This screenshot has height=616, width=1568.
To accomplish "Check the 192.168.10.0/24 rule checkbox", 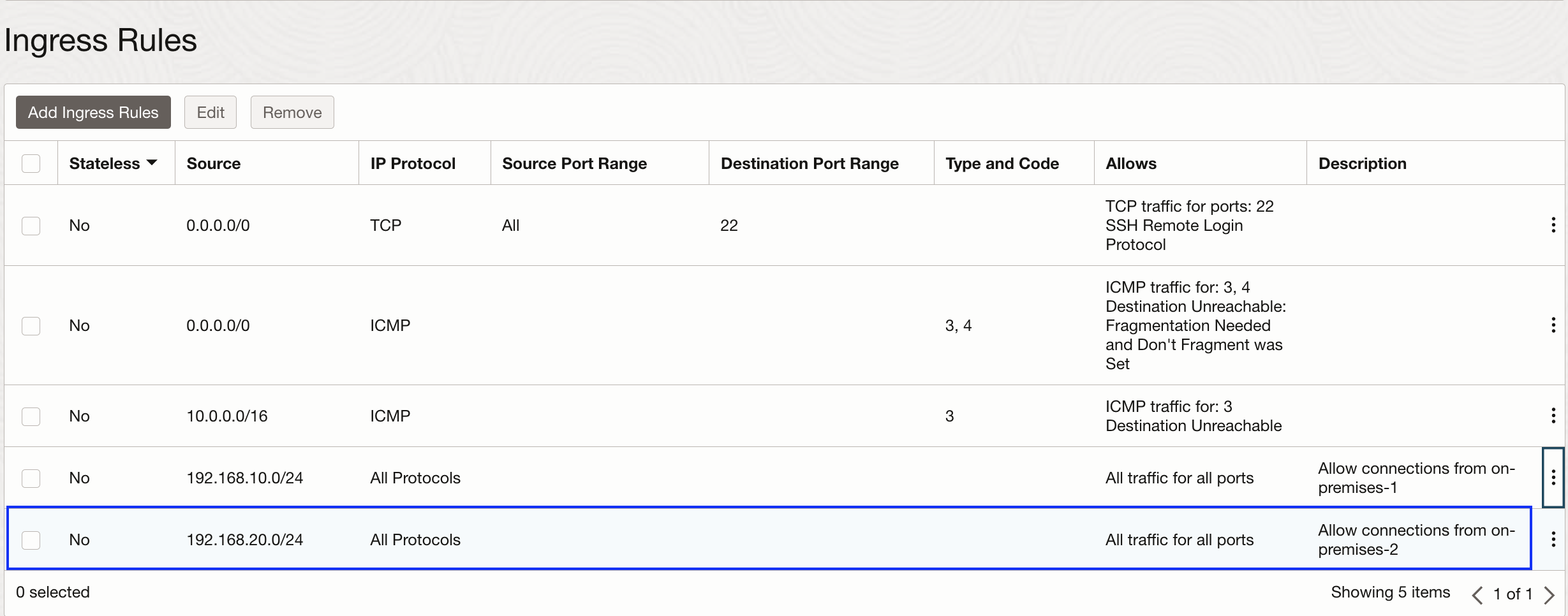I will tap(31, 478).
